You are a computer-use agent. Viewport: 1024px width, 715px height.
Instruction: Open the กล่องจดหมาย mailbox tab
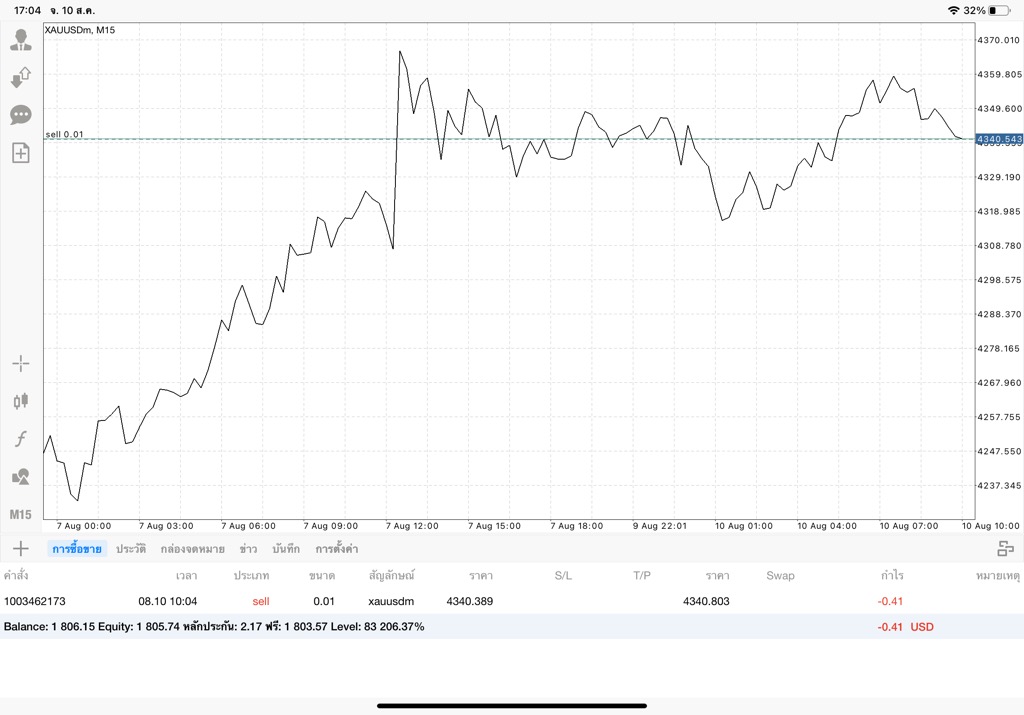[x=193, y=548]
